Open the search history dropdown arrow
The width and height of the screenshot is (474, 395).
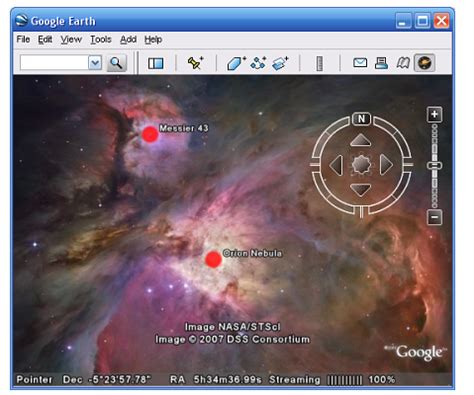point(95,63)
